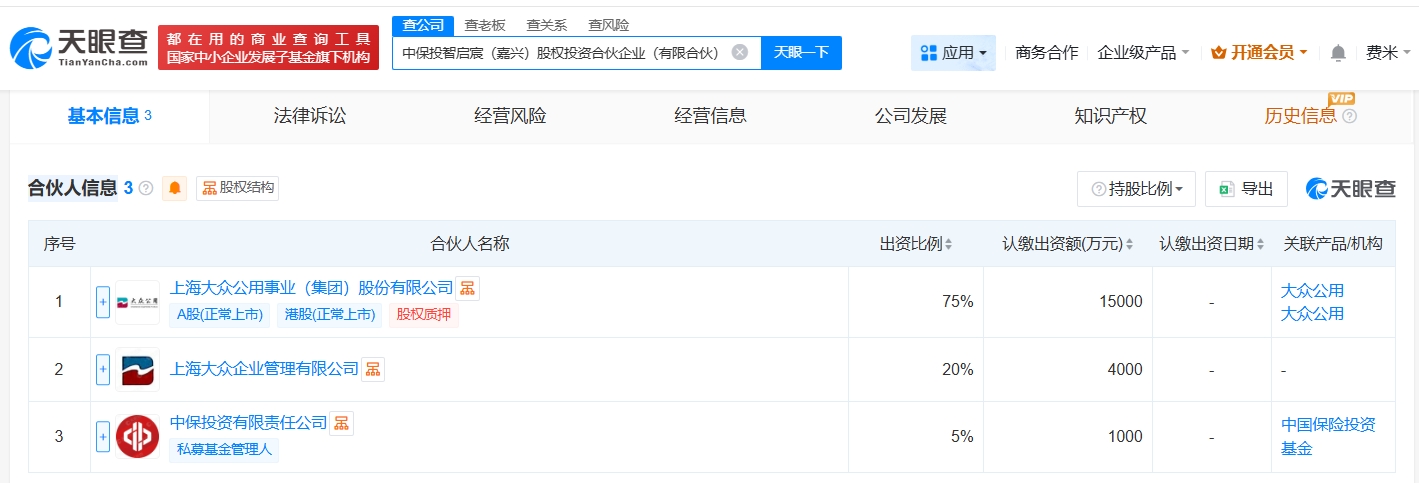Open equity structure icon next to 上海大众企业管理有限公司
Image resolution: width=1419 pixels, height=483 pixels.
point(372,369)
